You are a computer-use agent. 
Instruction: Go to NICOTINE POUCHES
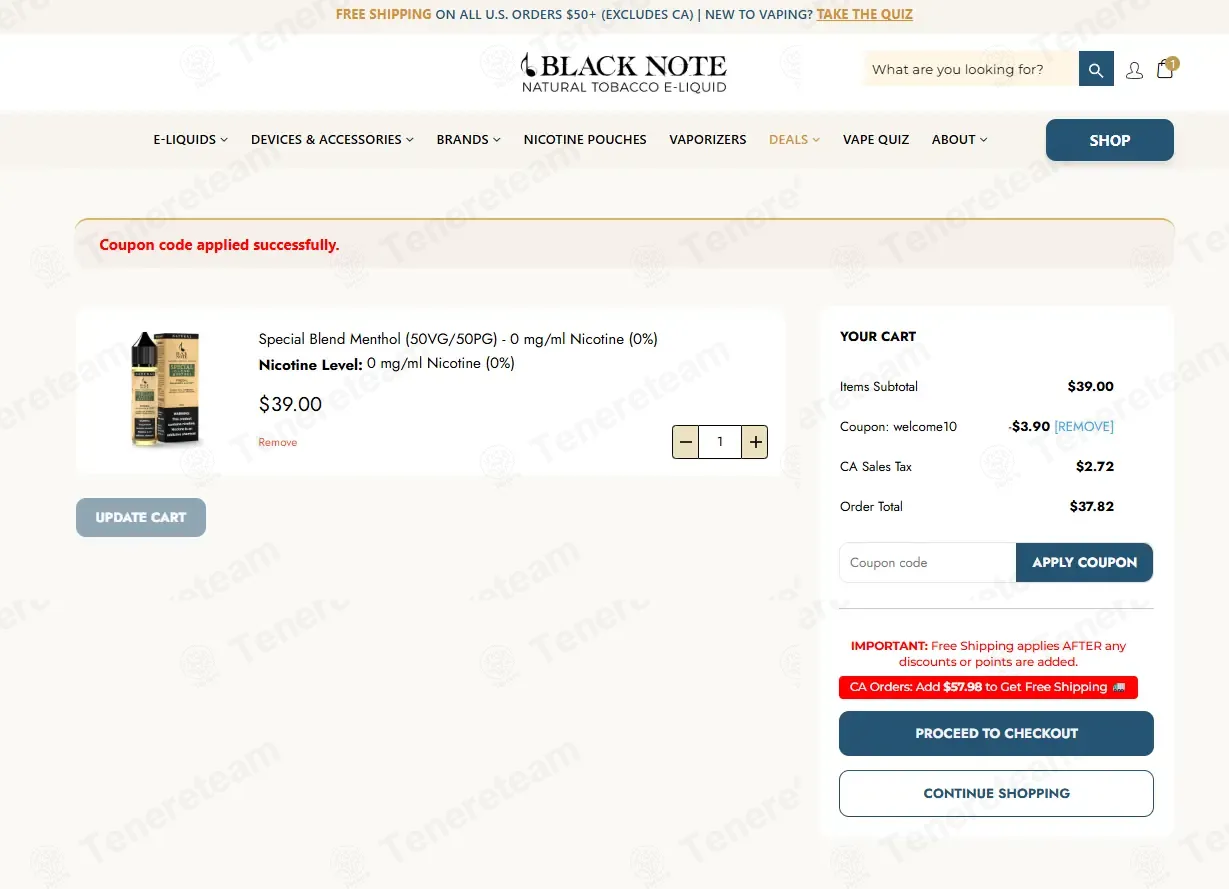click(x=585, y=140)
